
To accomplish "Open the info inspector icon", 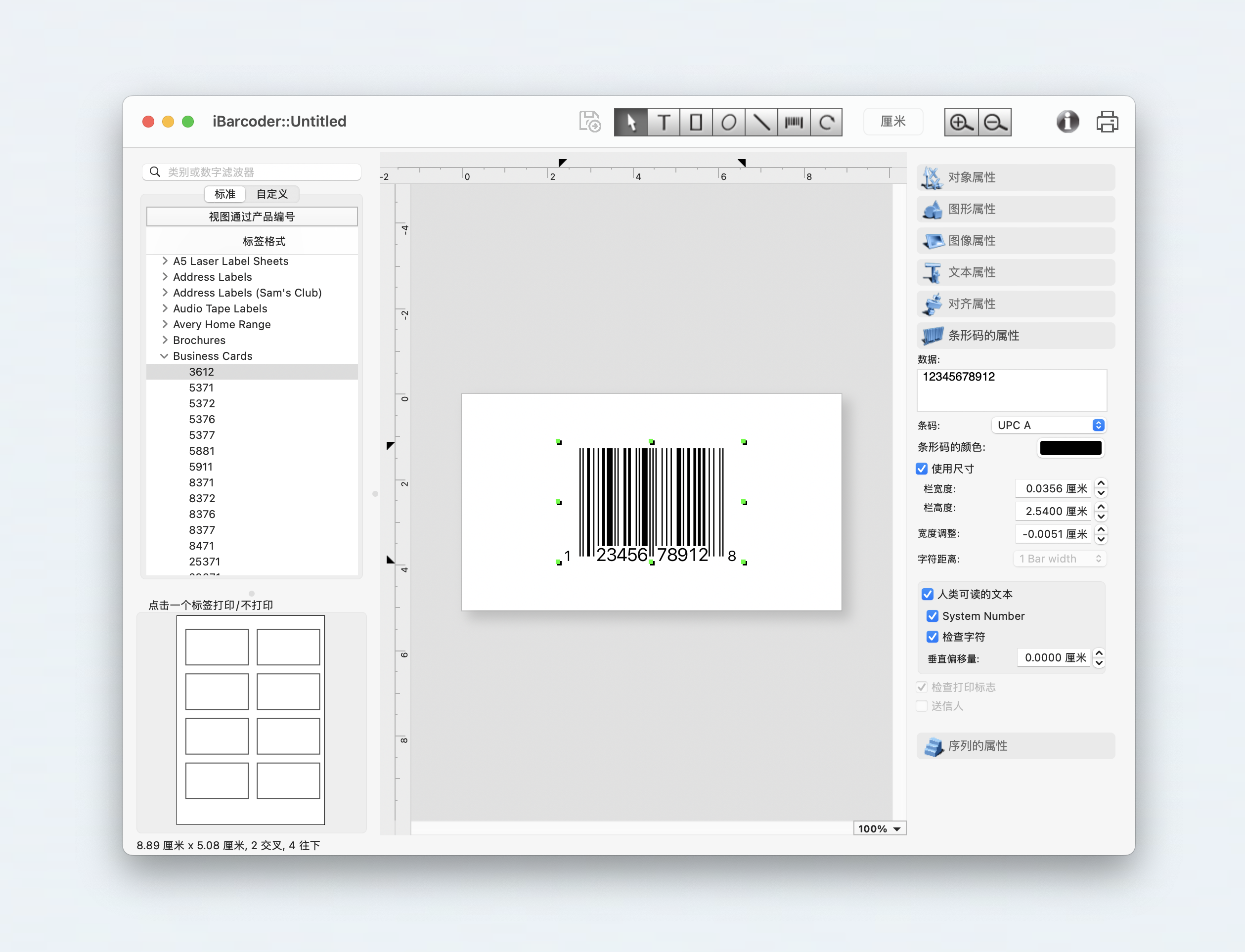I will tap(1067, 122).
